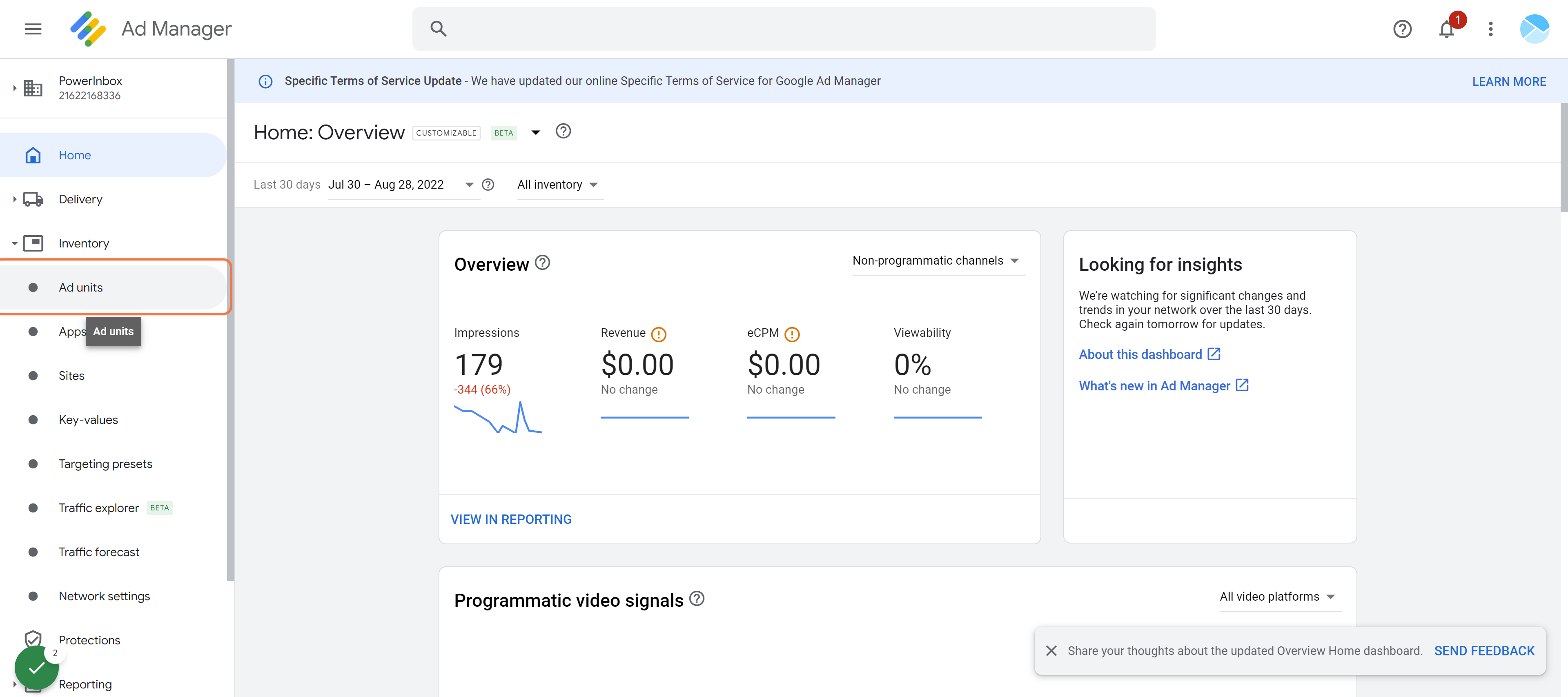This screenshot has height=697, width=1568.
Task: Open What's new in Ad Manager link
Action: pyautogui.click(x=1163, y=386)
